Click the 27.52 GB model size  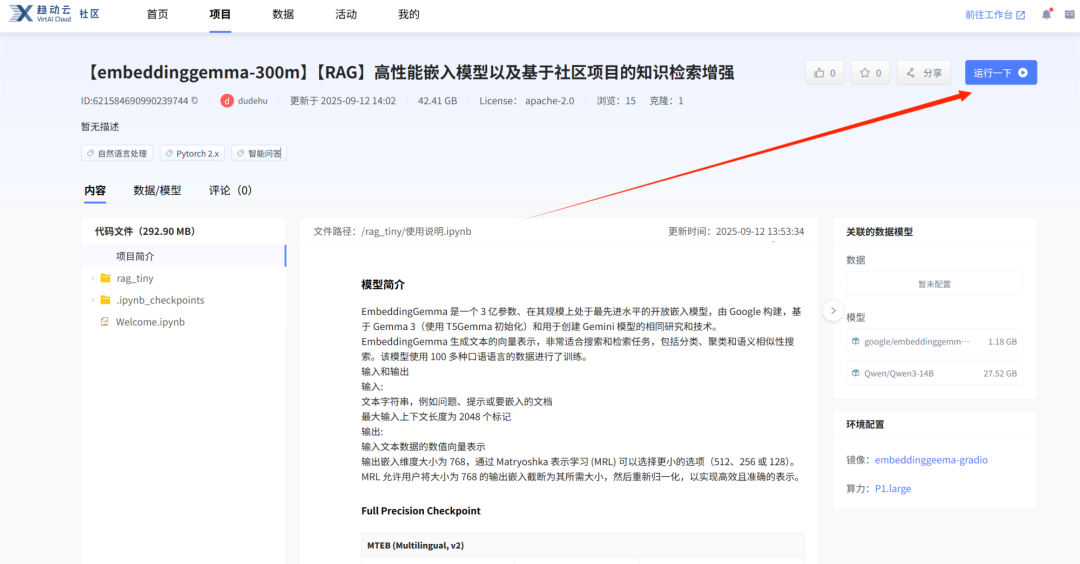tap(1000, 373)
